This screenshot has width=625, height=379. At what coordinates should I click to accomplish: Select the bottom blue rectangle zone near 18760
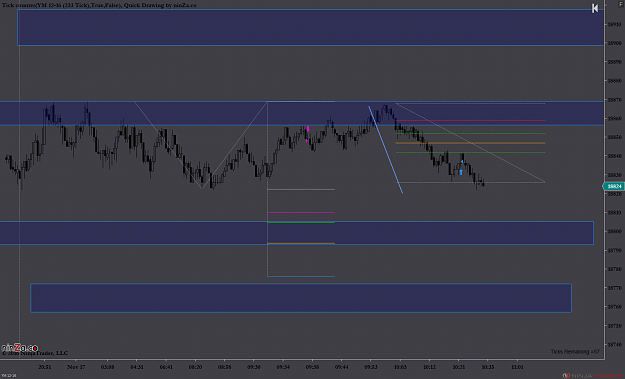301,298
